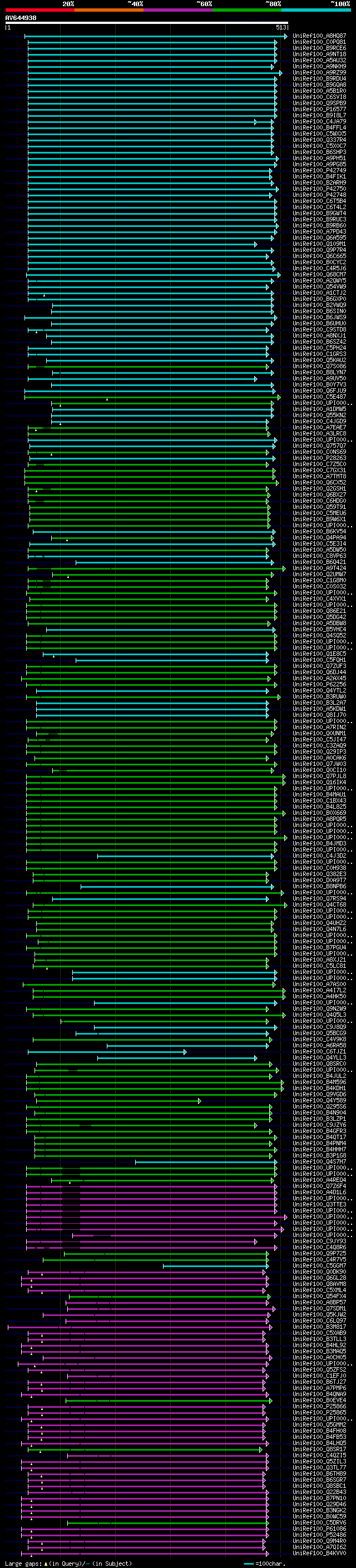Select hit label UniRef100_C7GX31
356x1568 pixels.
tap(319, 470)
